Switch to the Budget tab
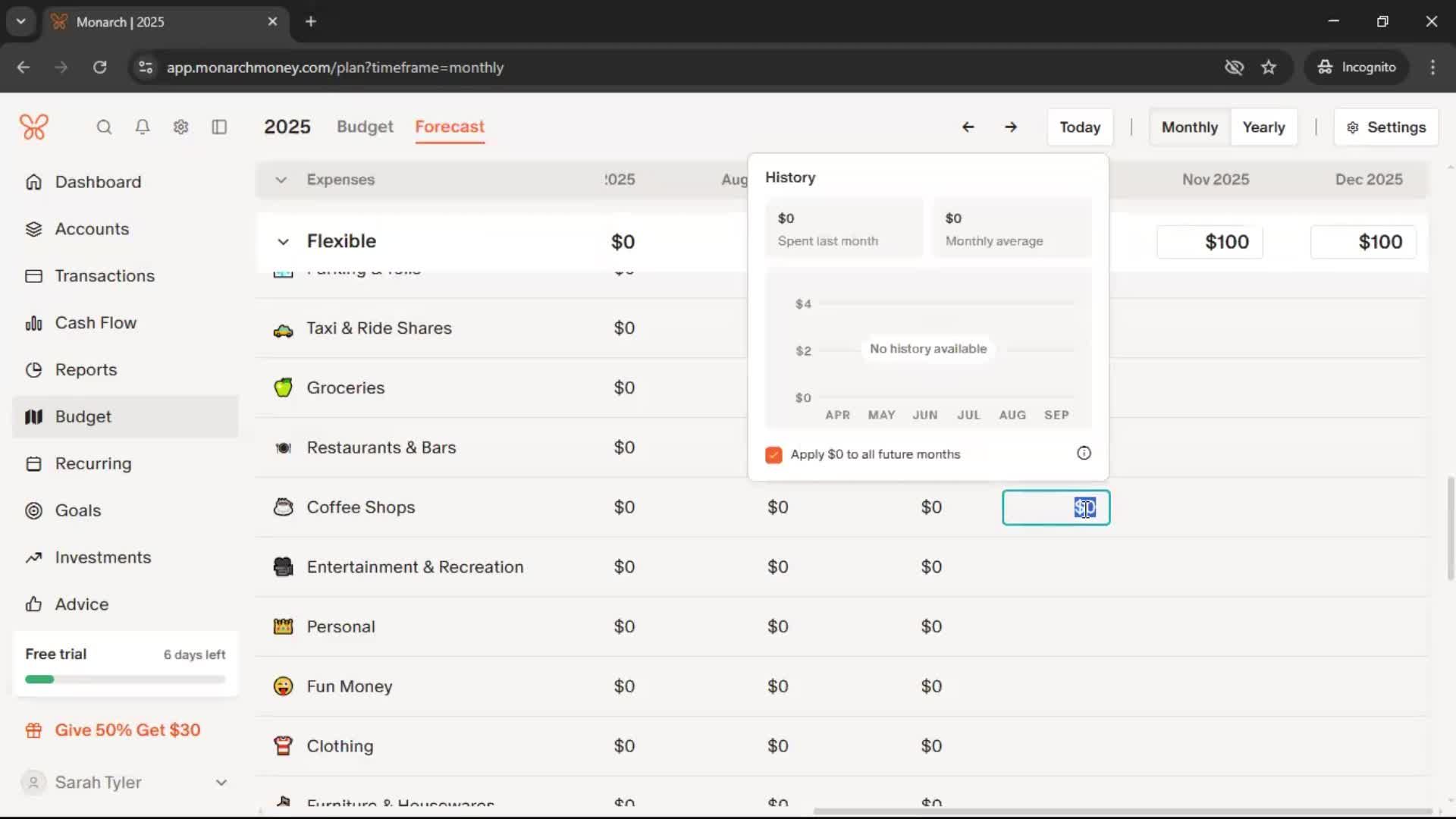This screenshot has width=1456, height=819. click(365, 127)
